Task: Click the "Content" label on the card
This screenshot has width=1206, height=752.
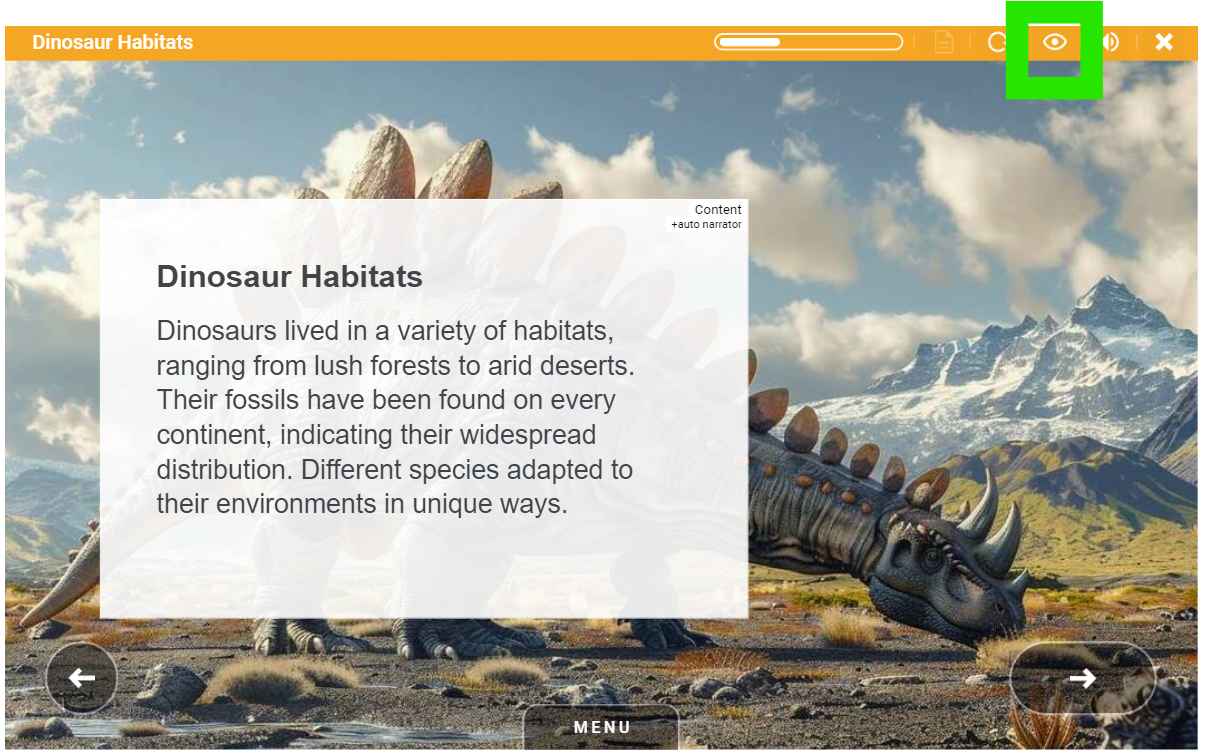Action: (x=718, y=209)
